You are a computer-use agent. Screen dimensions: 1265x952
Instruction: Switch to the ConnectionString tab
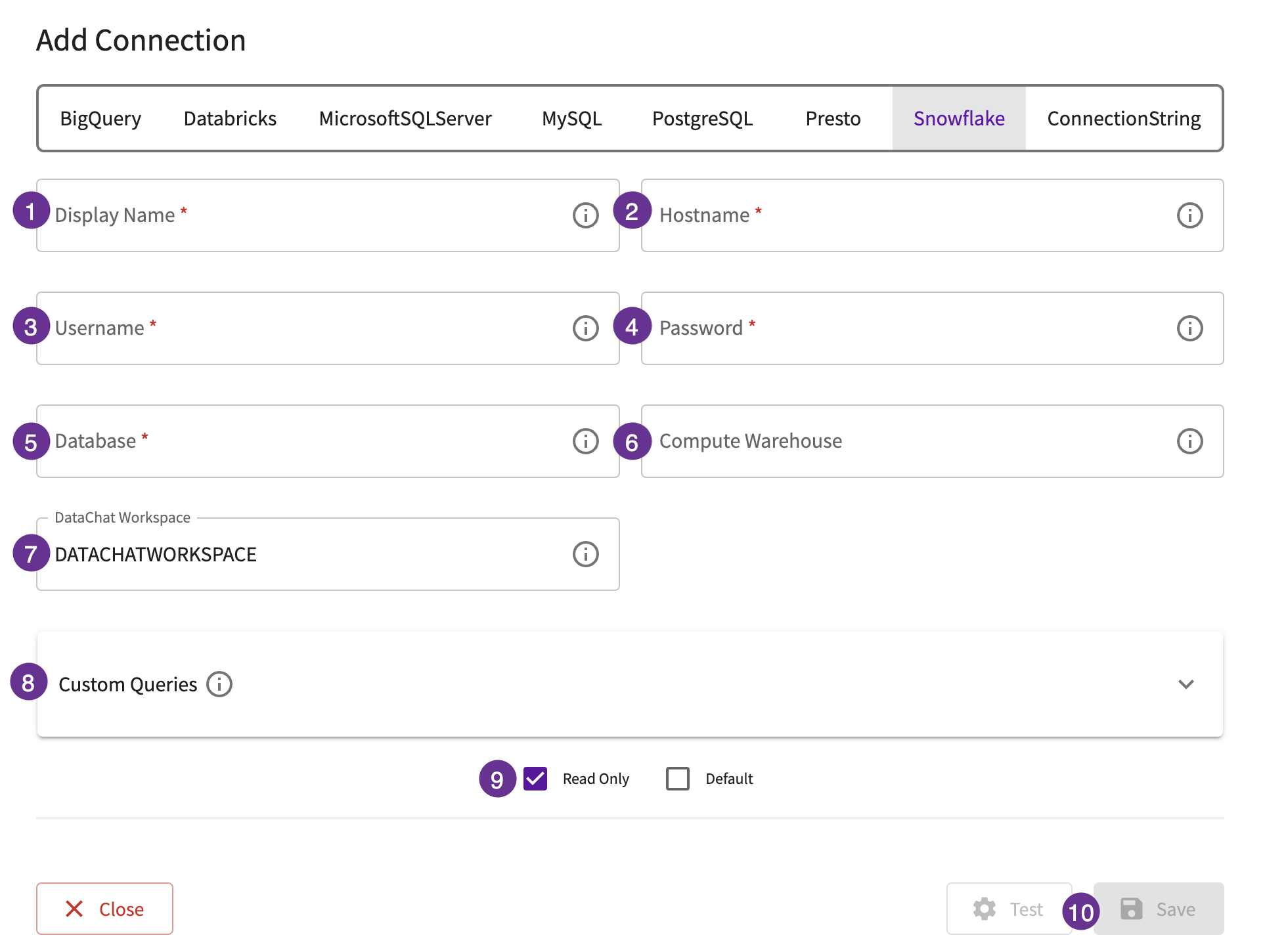tap(1124, 118)
